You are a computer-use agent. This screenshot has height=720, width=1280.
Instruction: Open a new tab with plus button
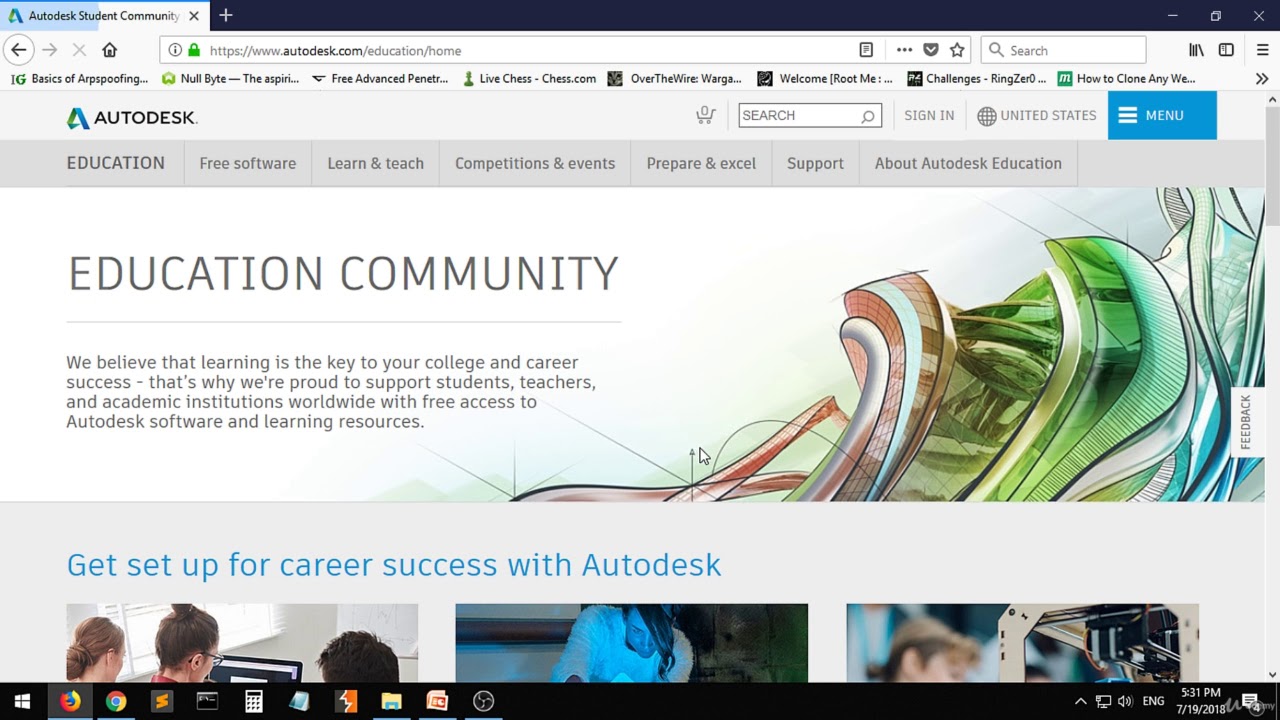coord(226,15)
